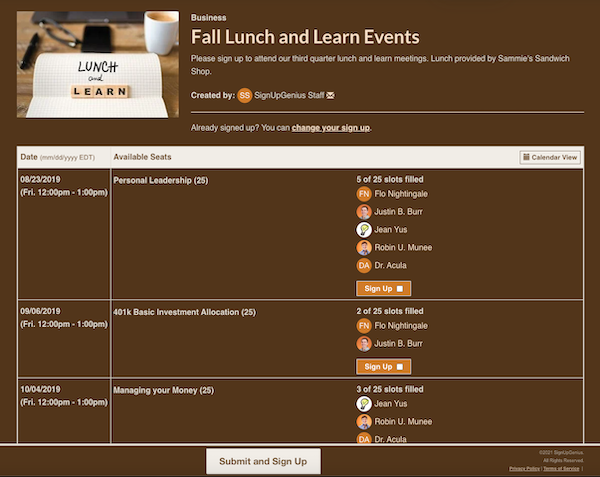
Task: Click the Lunch and Learn header image
Action: pos(98,64)
